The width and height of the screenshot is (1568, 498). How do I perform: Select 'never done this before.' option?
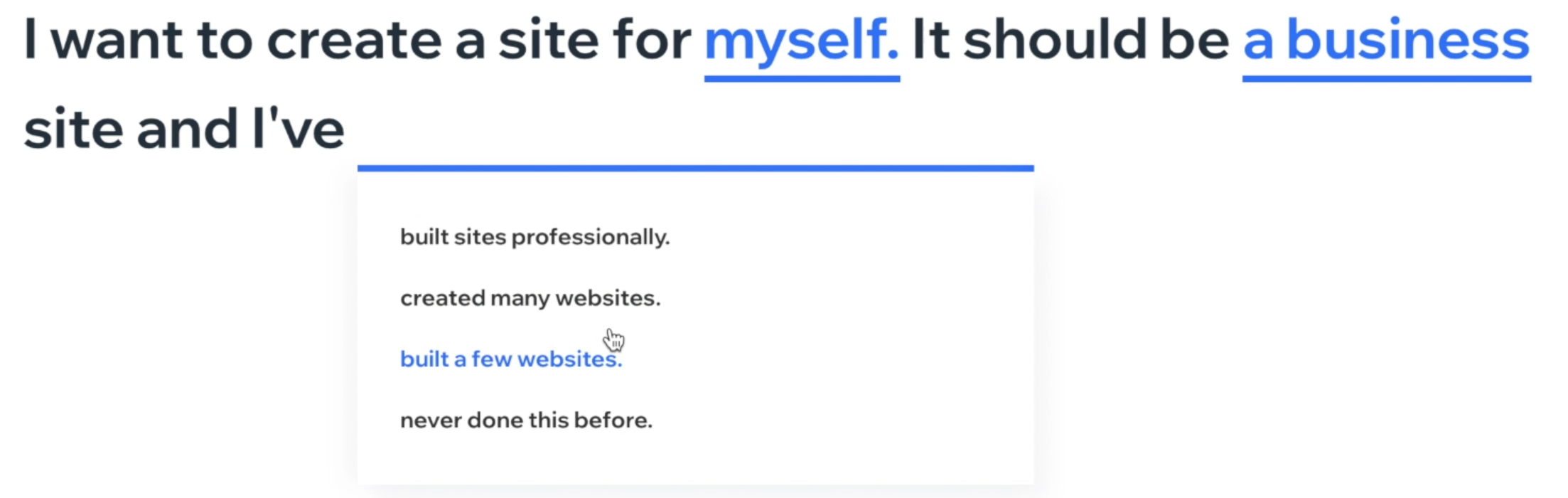[526, 420]
